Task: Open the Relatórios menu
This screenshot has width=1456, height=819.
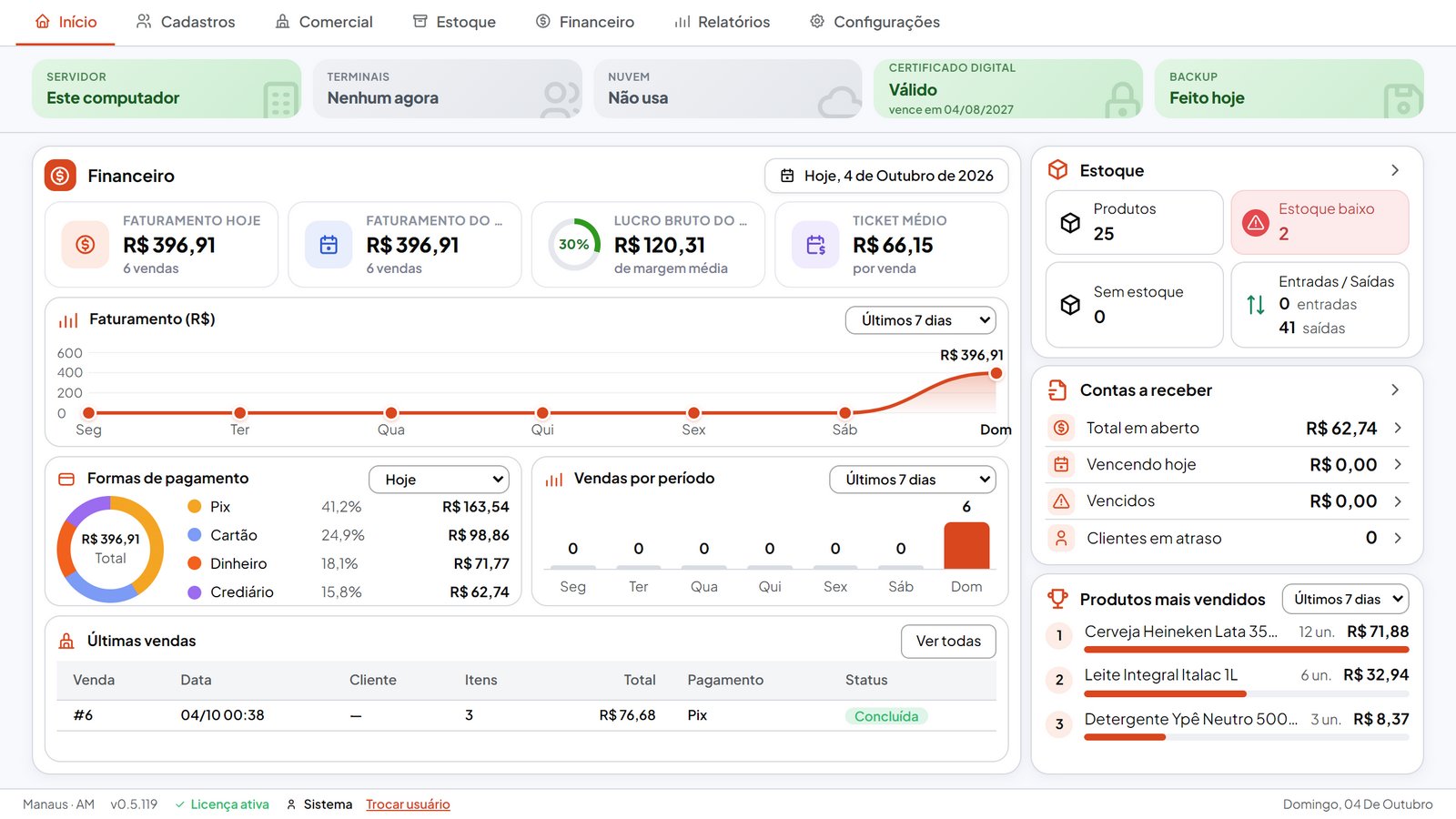Action: point(723,22)
